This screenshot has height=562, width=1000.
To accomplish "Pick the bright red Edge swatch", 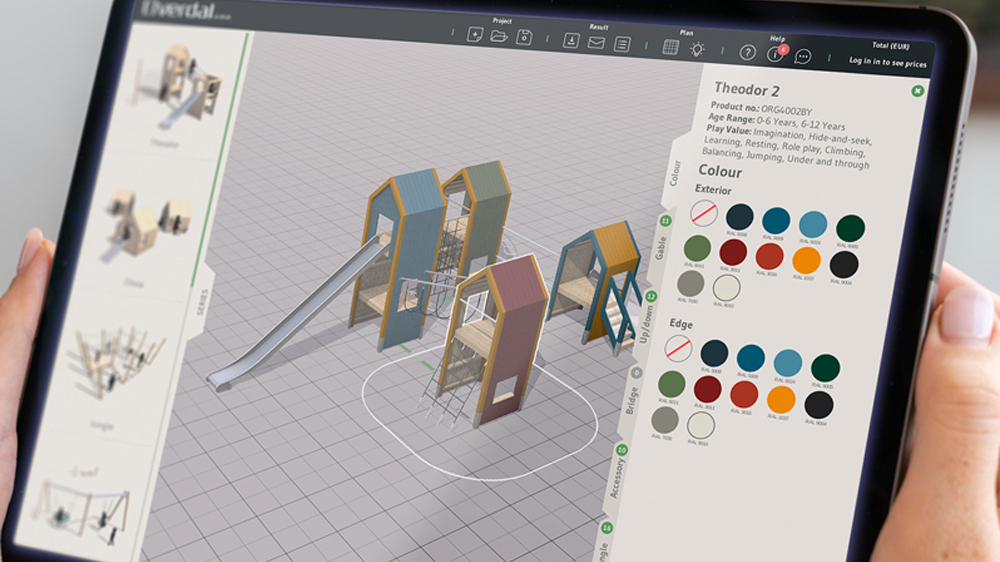I will [x=744, y=394].
